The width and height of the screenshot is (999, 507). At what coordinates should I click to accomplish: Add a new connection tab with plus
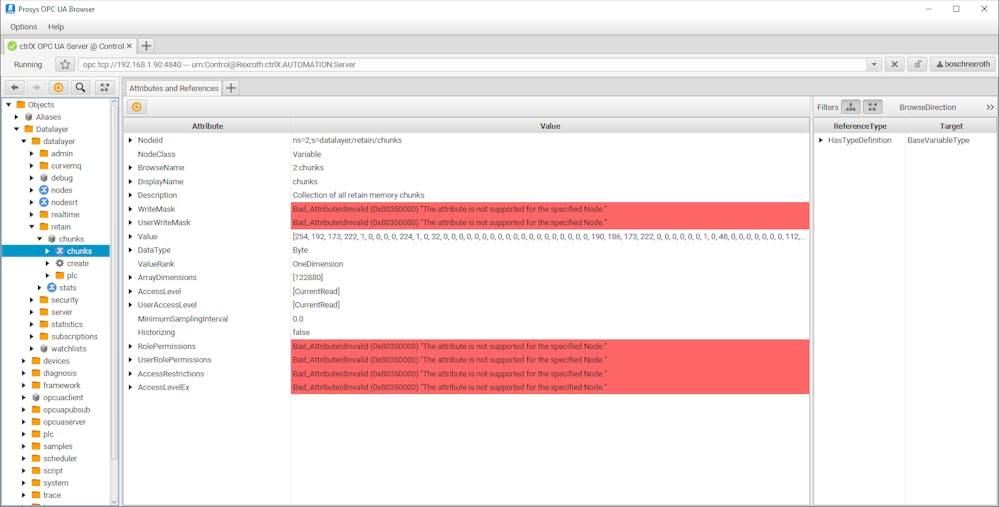click(x=146, y=46)
